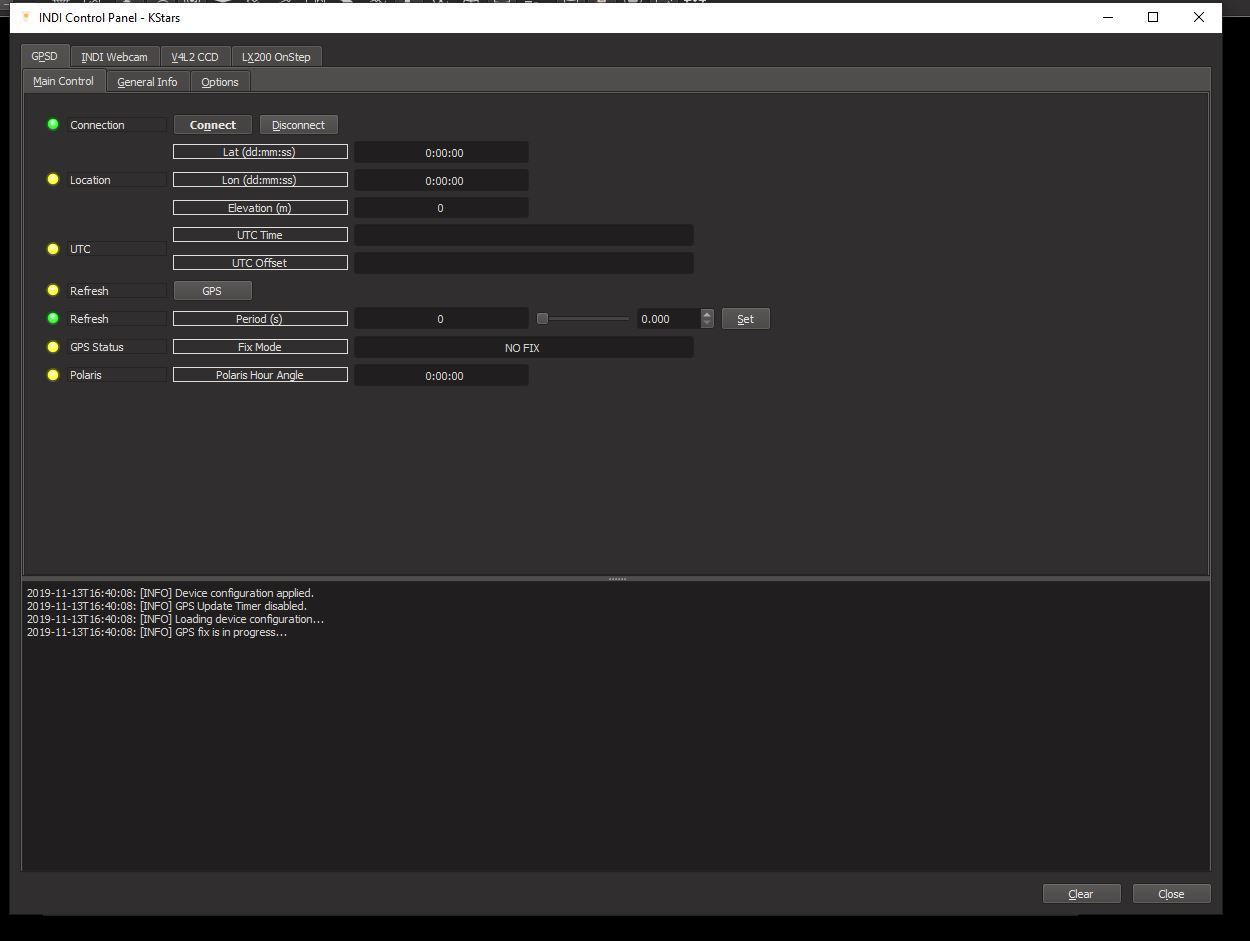1250x941 pixels.
Task: Select the Main Control tab
Action: coord(64,81)
